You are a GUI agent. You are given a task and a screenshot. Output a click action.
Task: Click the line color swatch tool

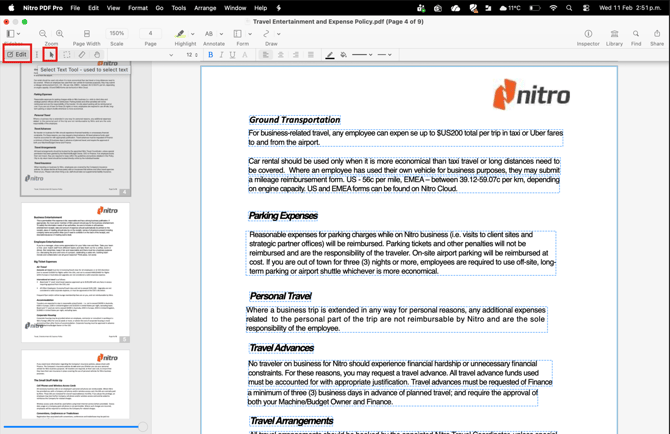pyautogui.click(x=330, y=55)
